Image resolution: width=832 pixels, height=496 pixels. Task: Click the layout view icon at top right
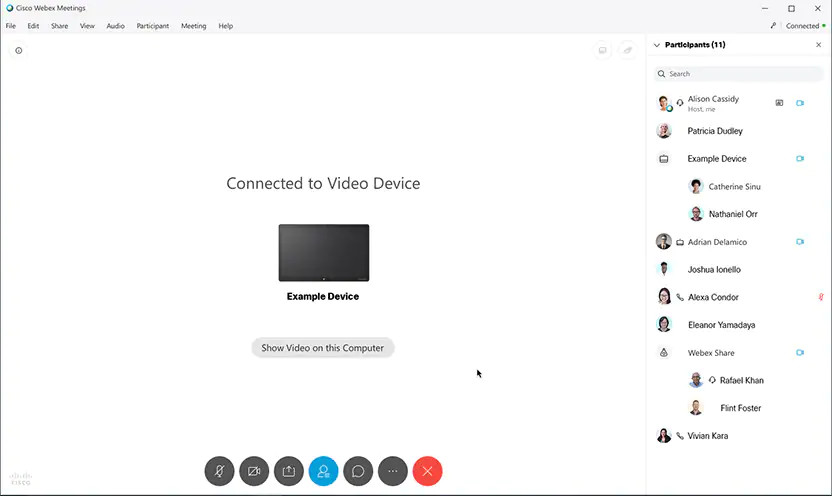(602, 50)
